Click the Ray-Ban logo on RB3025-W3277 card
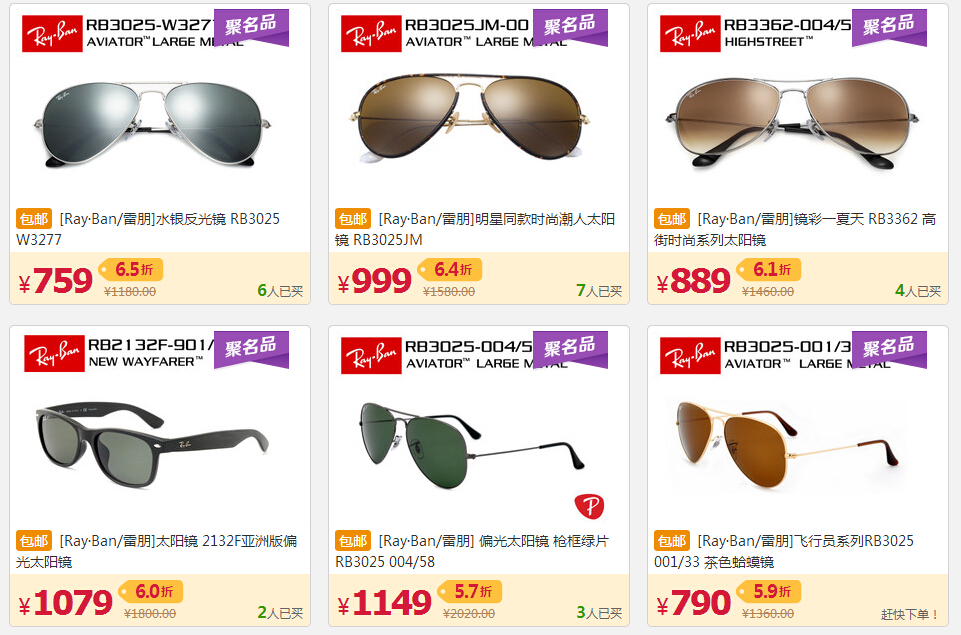961x635 pixels. [x=52, y=34]
